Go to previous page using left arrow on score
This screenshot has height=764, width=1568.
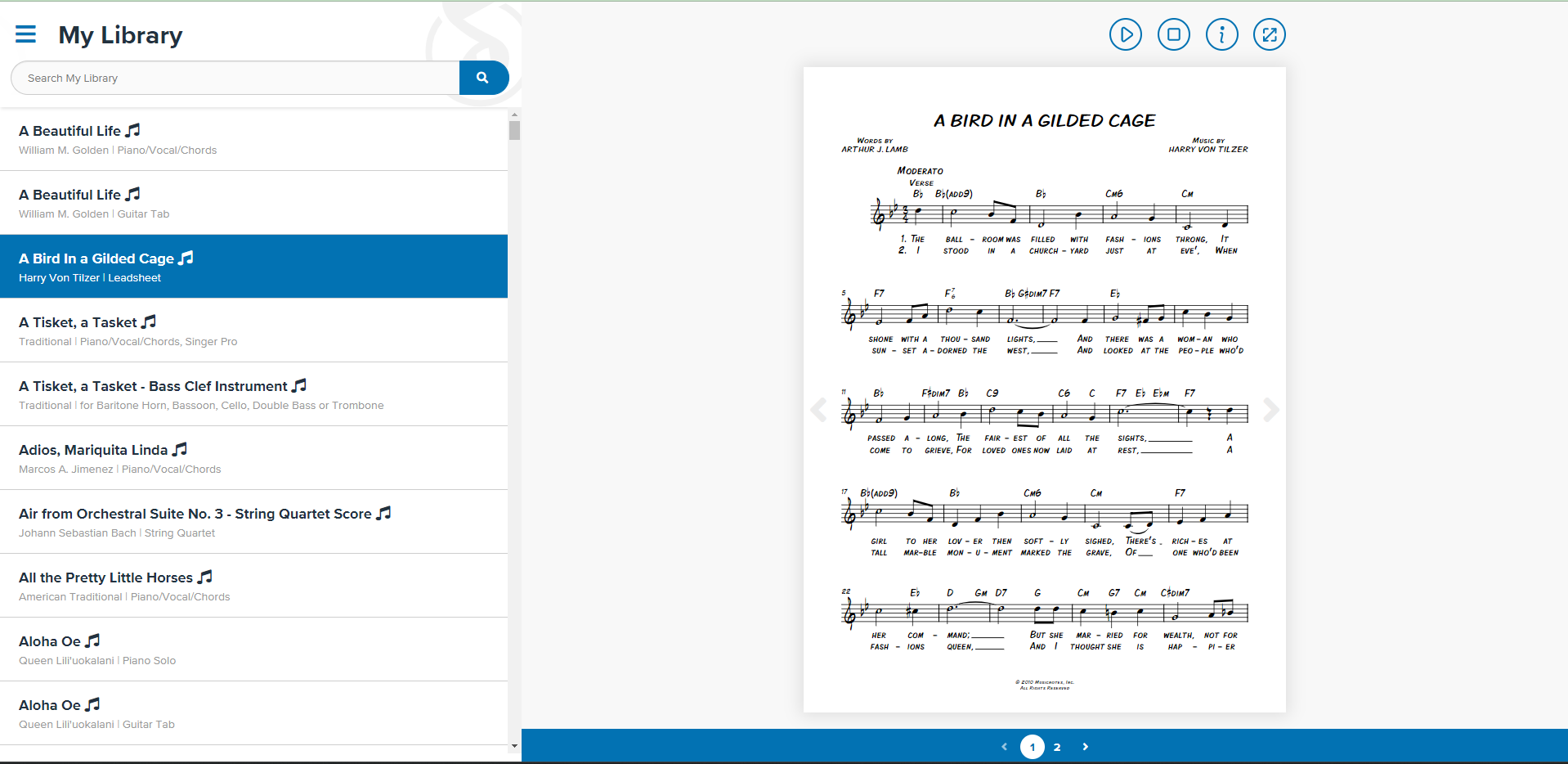[818, 410]
